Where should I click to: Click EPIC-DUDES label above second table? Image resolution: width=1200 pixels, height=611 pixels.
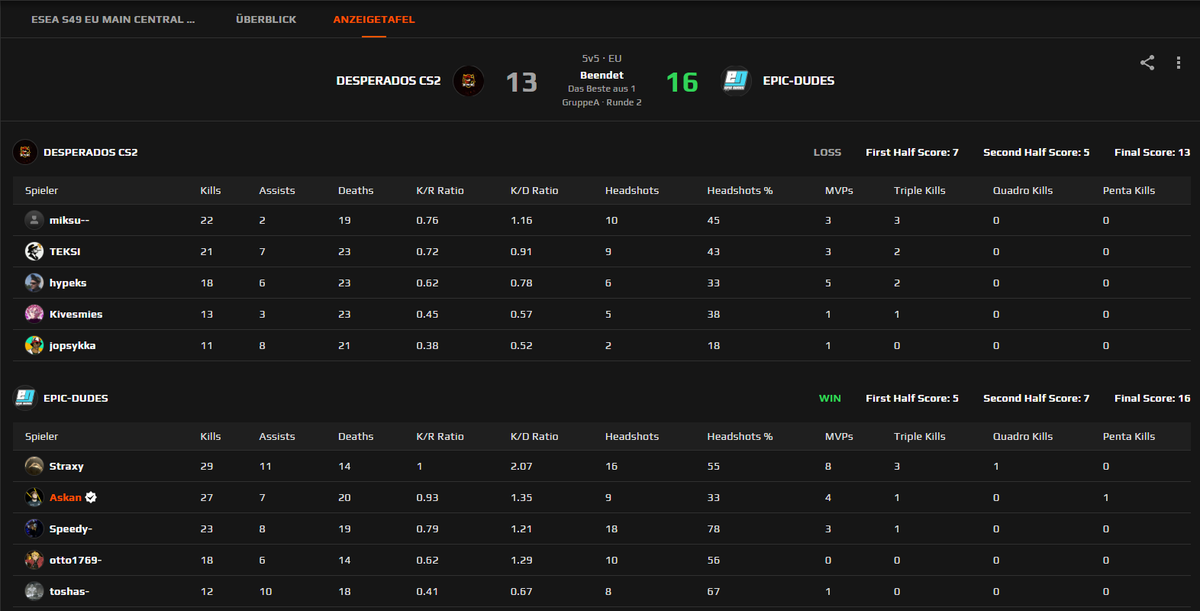tap(76, 398)
